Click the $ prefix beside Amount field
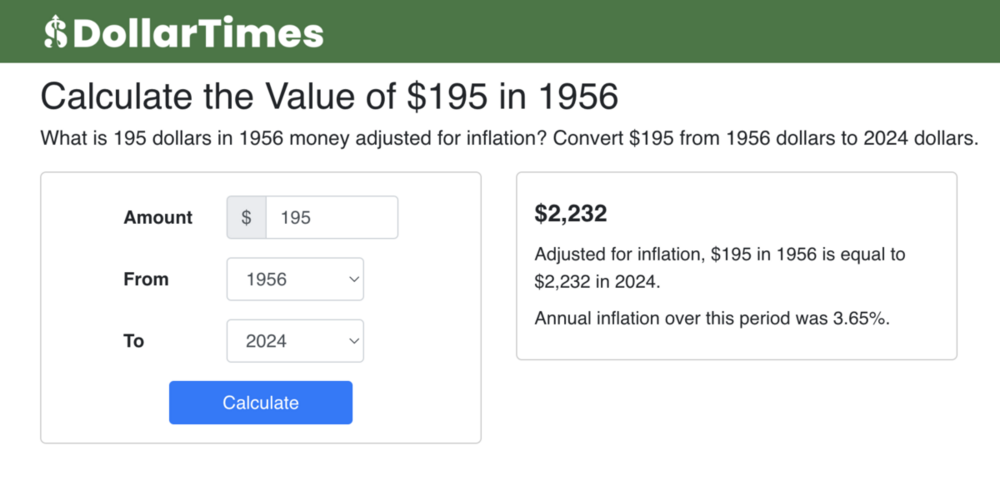Viewport: 1000px width, 485px height. [x=247, y=218]
